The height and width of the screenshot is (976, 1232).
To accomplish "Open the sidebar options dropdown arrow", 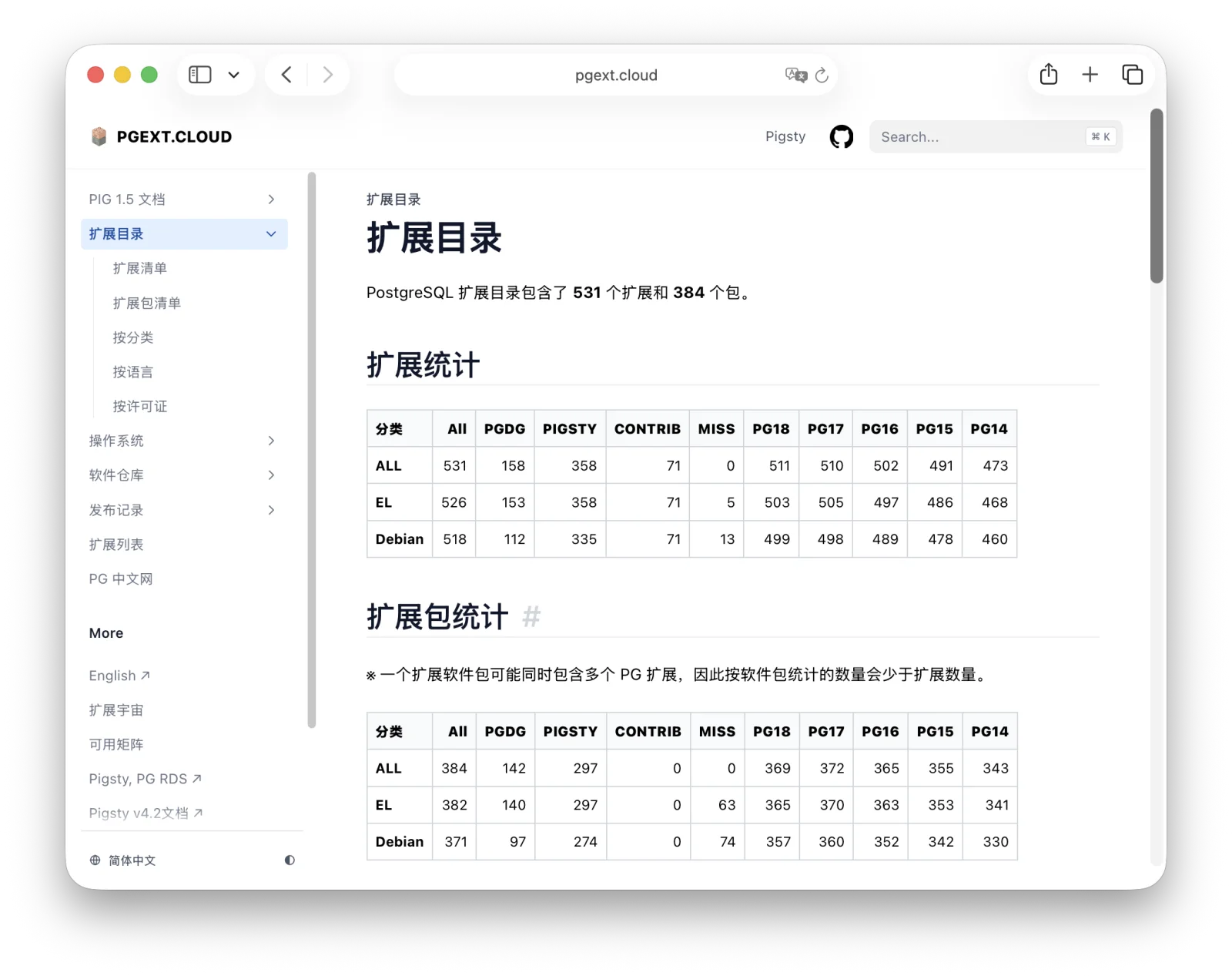I will tap(234, 75).
